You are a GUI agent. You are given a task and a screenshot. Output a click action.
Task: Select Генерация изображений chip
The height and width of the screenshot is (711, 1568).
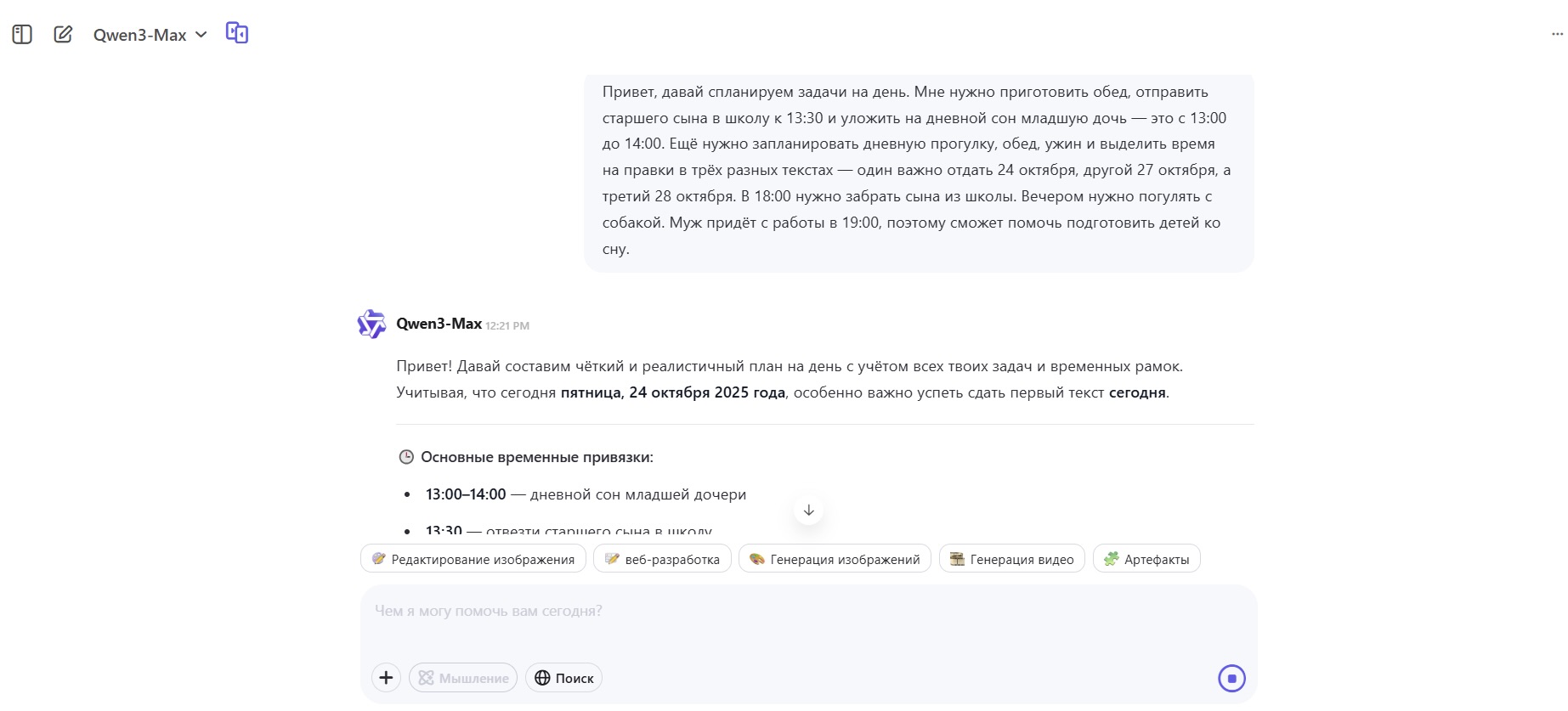click(x=835, y=559)
